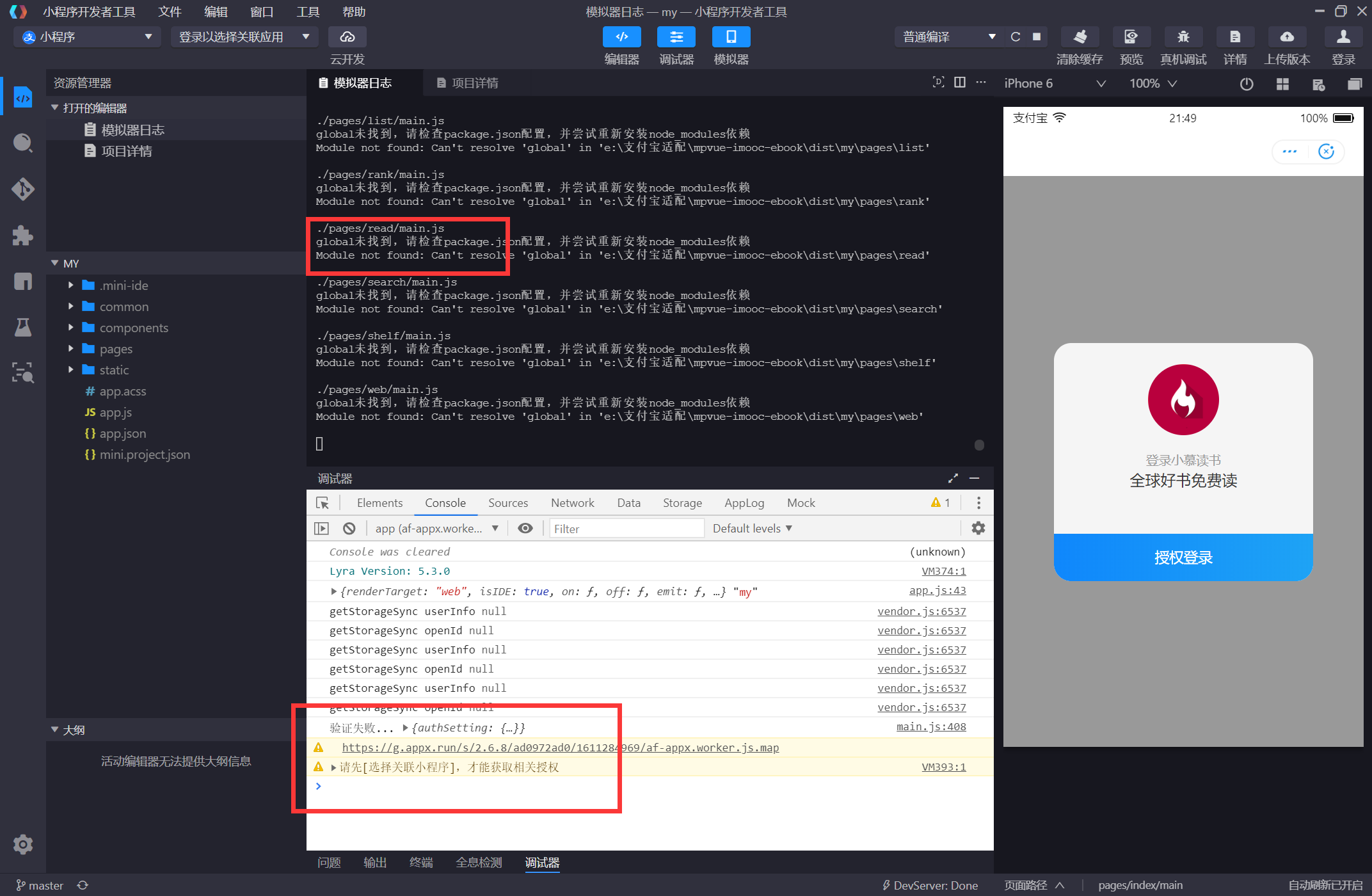The width and height of the screenshot is (1372, 896).
Task: Click the 授权登录 button in simulator
Action: click(1183, 557)
